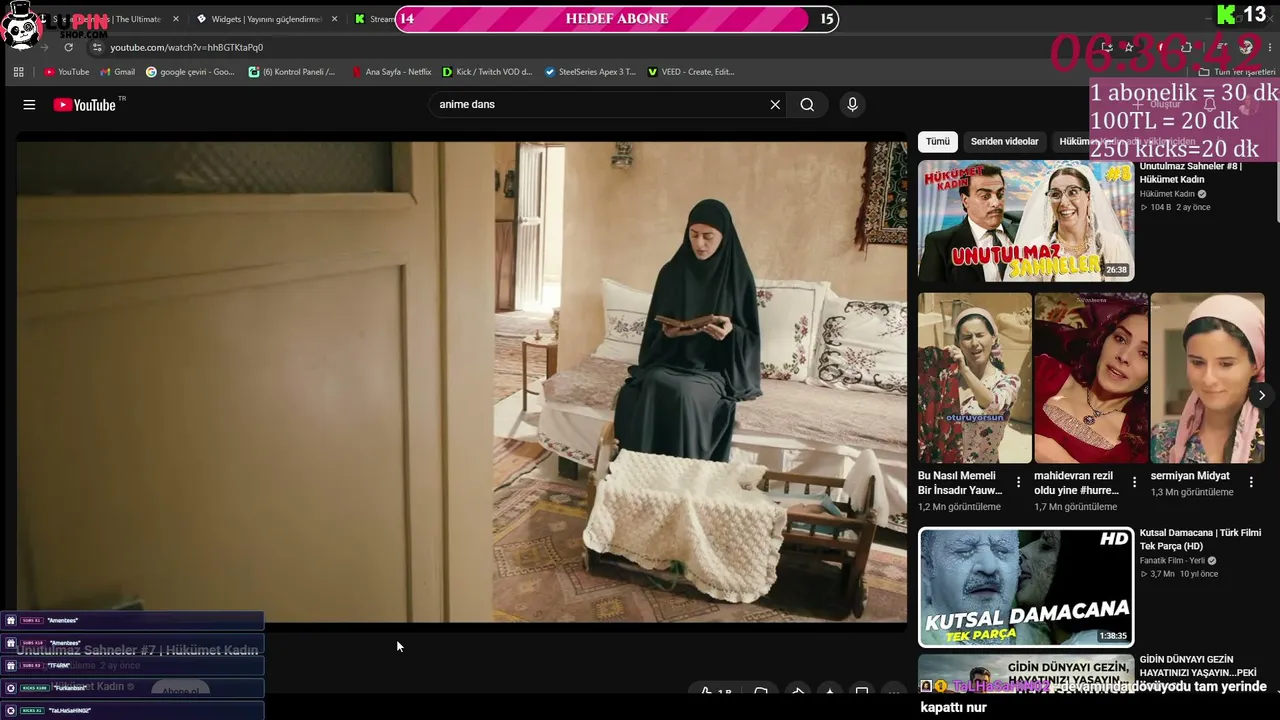Open the YouTube hamburger guide menu
The image size is (1280, 720).
(29, 105)
